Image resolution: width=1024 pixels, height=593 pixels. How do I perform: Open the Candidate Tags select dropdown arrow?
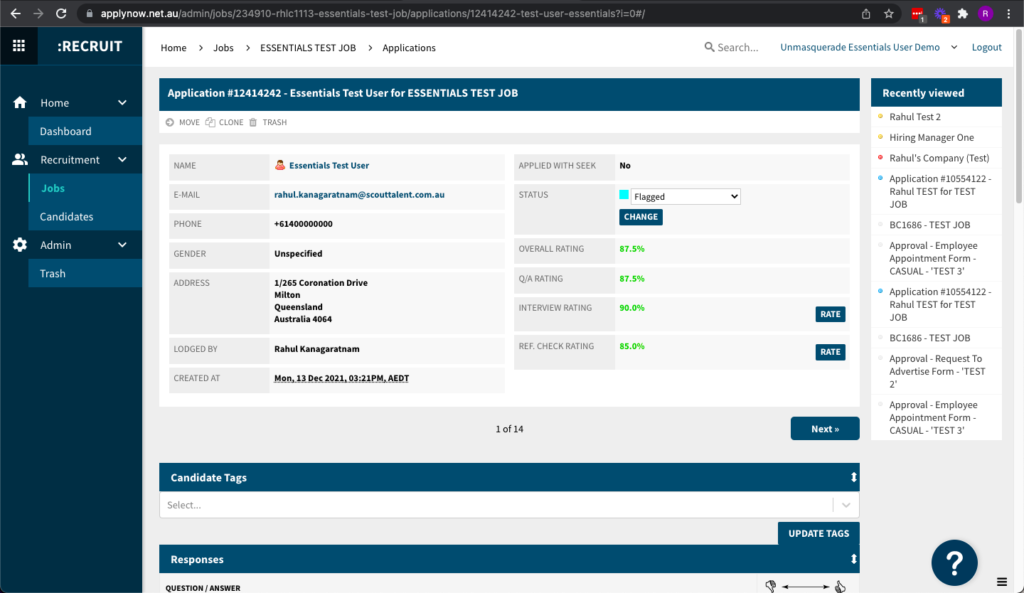pos(846,505)
